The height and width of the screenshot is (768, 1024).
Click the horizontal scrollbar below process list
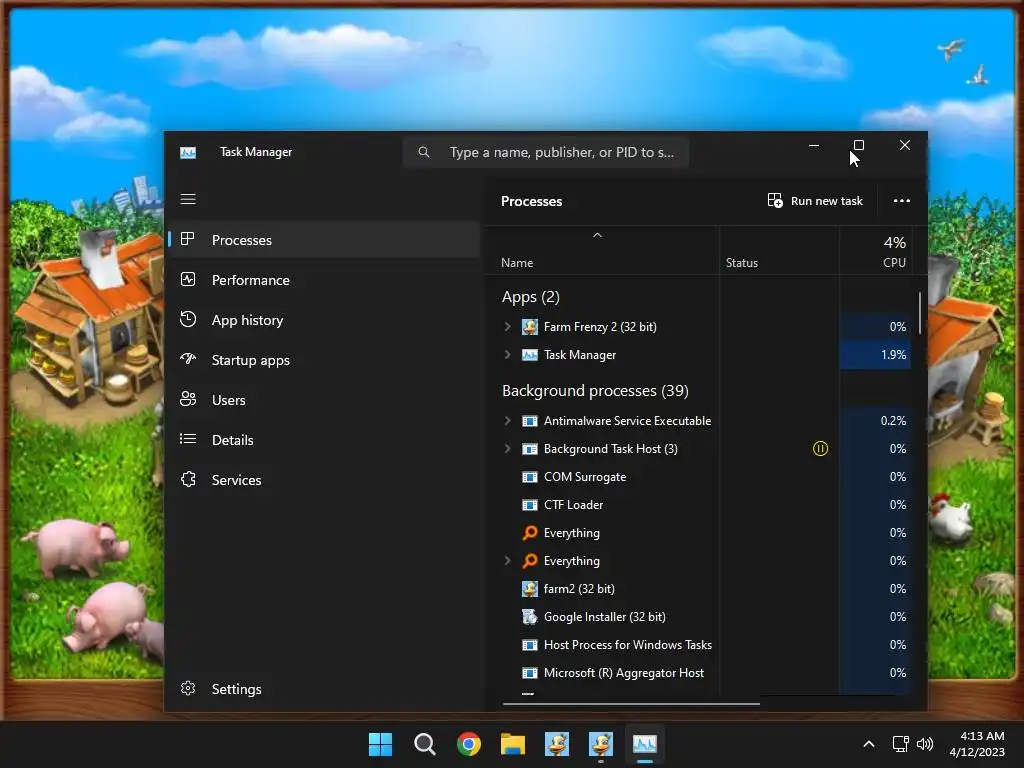(x=631, y=704)
